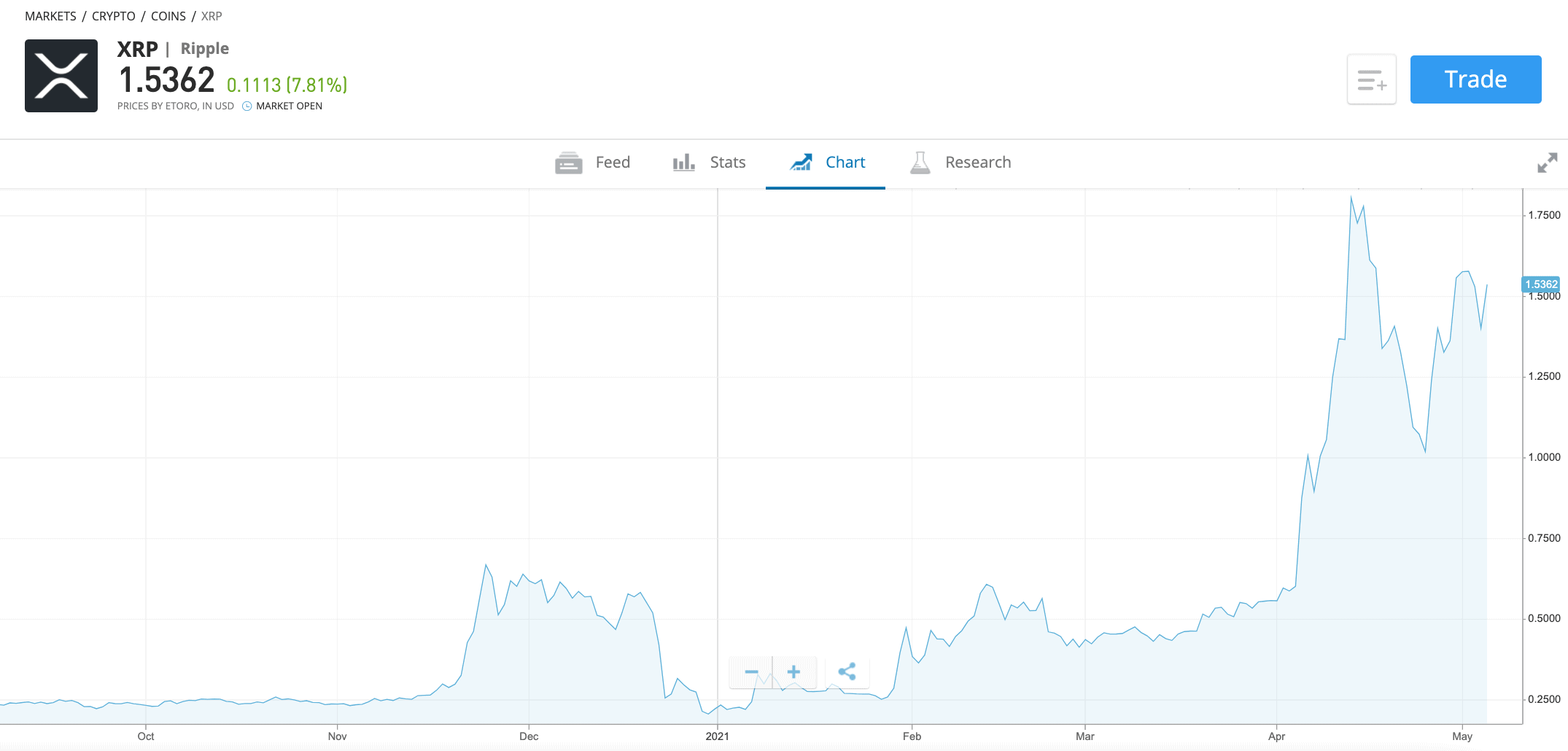This screenshot has width=1568, height=751.
Task: Go to CRYPTO breadcrumb
Action: (x=114, y=16)
